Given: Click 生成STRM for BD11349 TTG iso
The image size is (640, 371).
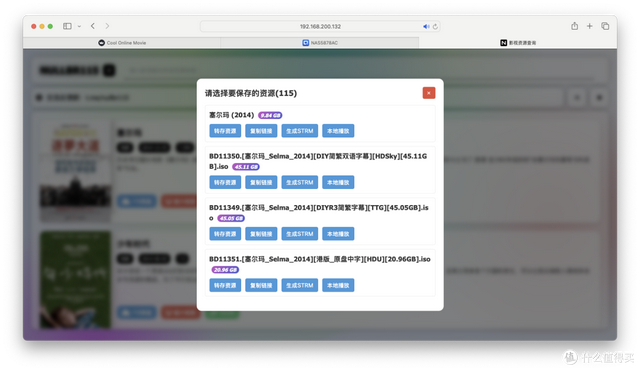Looking at the screenshot, I should (300, 234).
